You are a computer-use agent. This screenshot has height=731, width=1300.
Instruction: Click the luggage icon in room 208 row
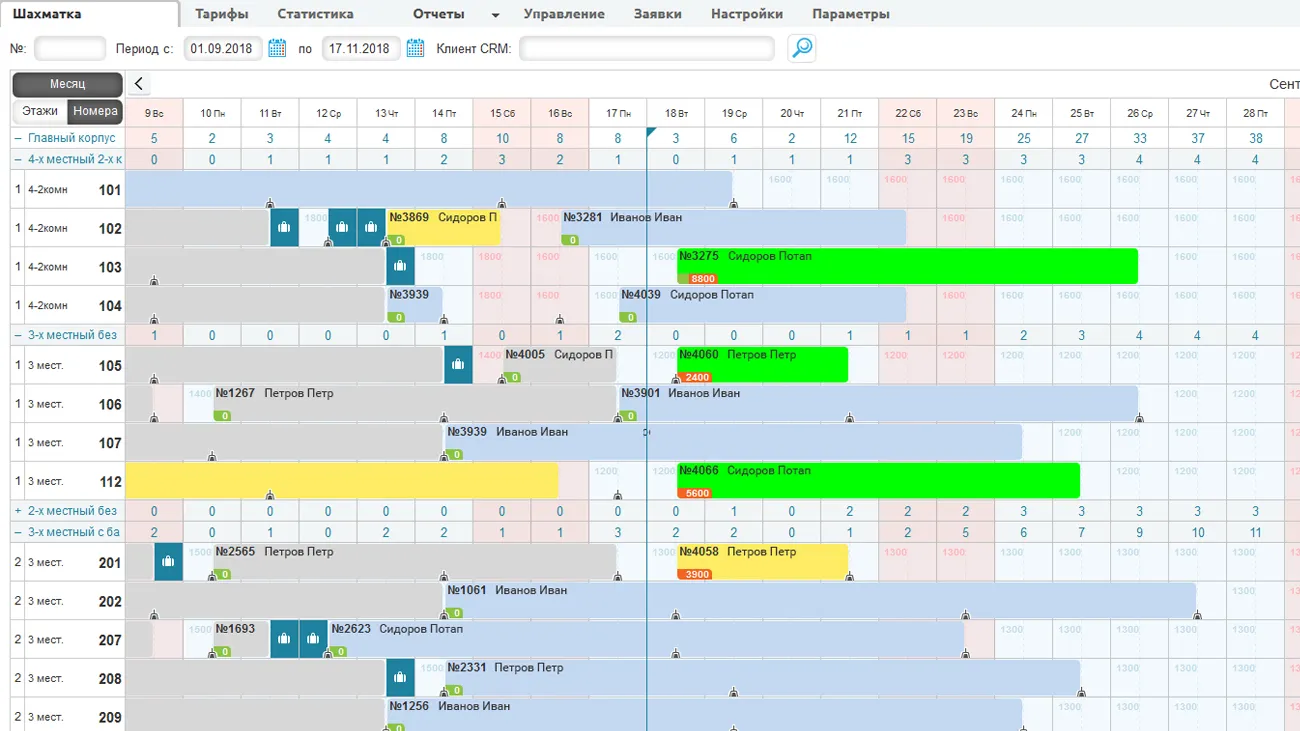[400, 678]
